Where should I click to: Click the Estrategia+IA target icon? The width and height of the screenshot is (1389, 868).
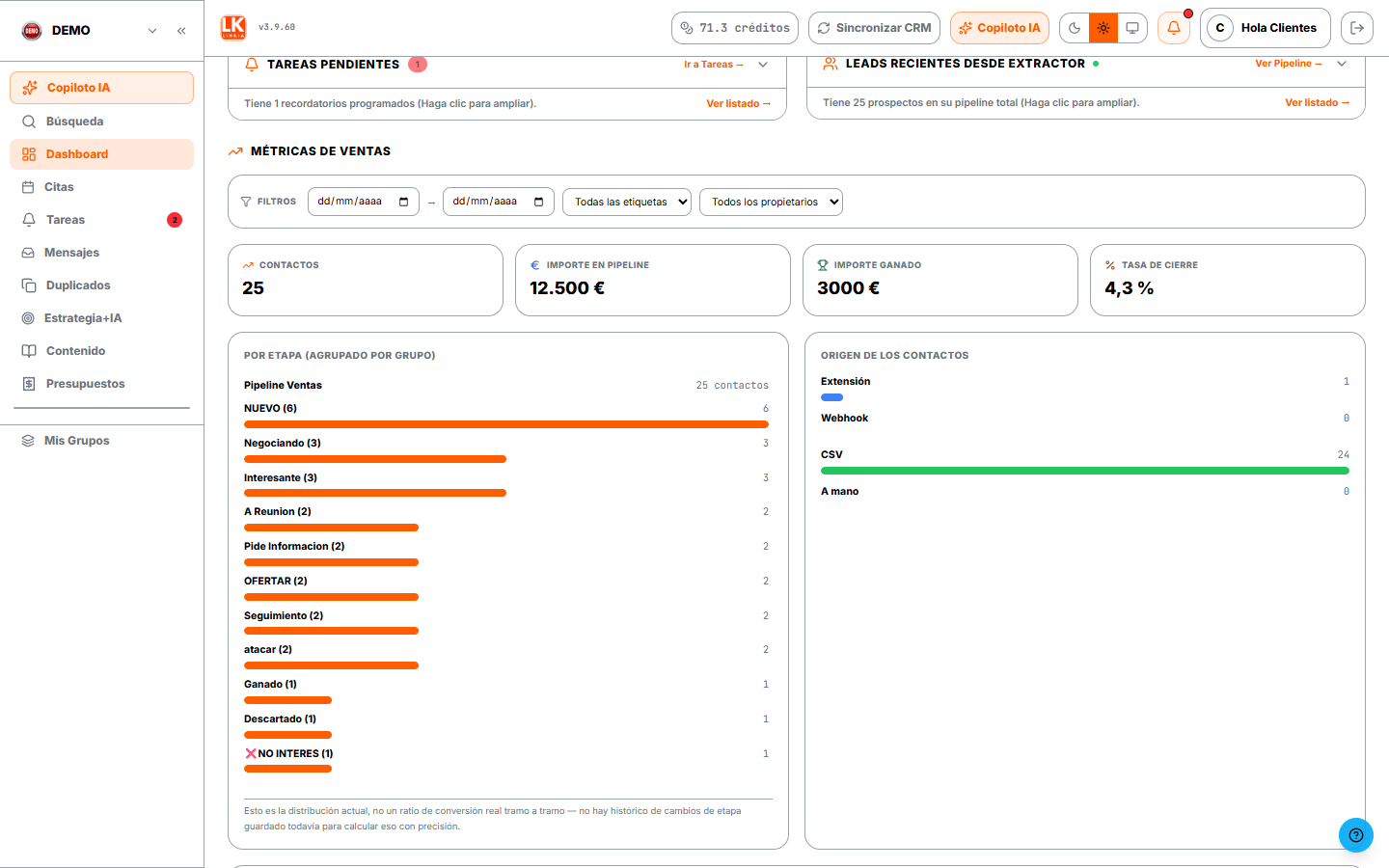click(28, 318)
